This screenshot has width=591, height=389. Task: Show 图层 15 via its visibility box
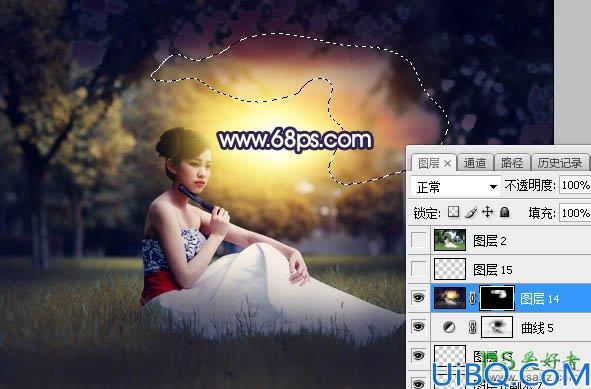click(x=419, y=269)
